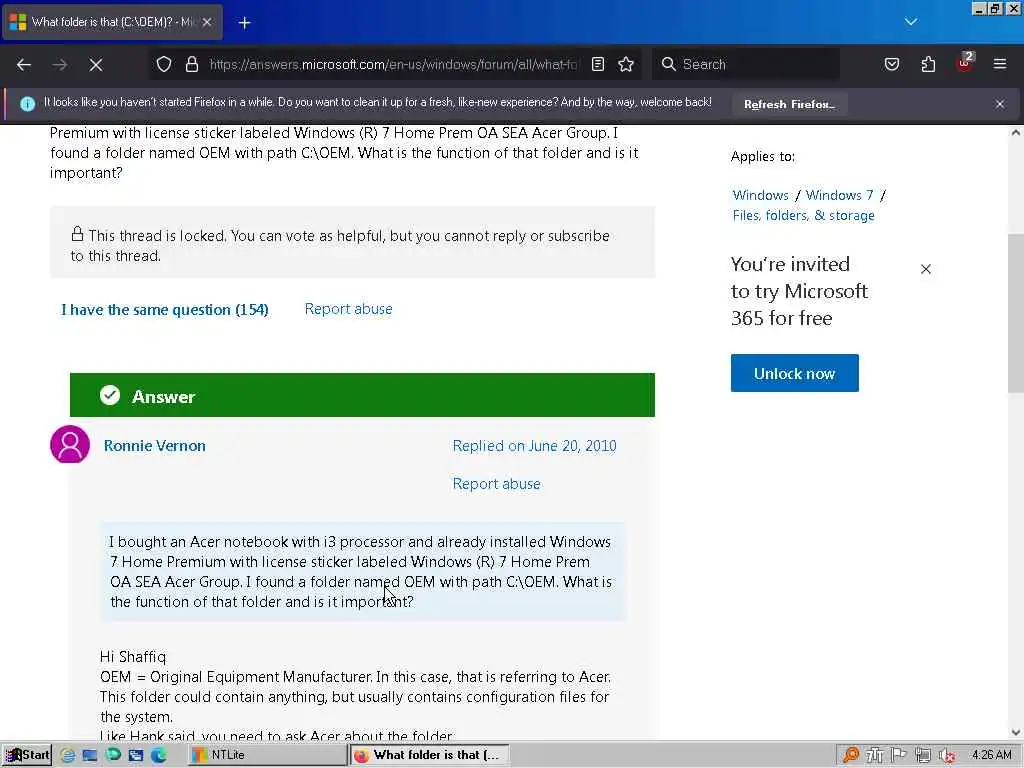The height and width of the screenshot is (768, 1024).
Task: Open the tracking protection shield icon
Action: coord(164,64)
